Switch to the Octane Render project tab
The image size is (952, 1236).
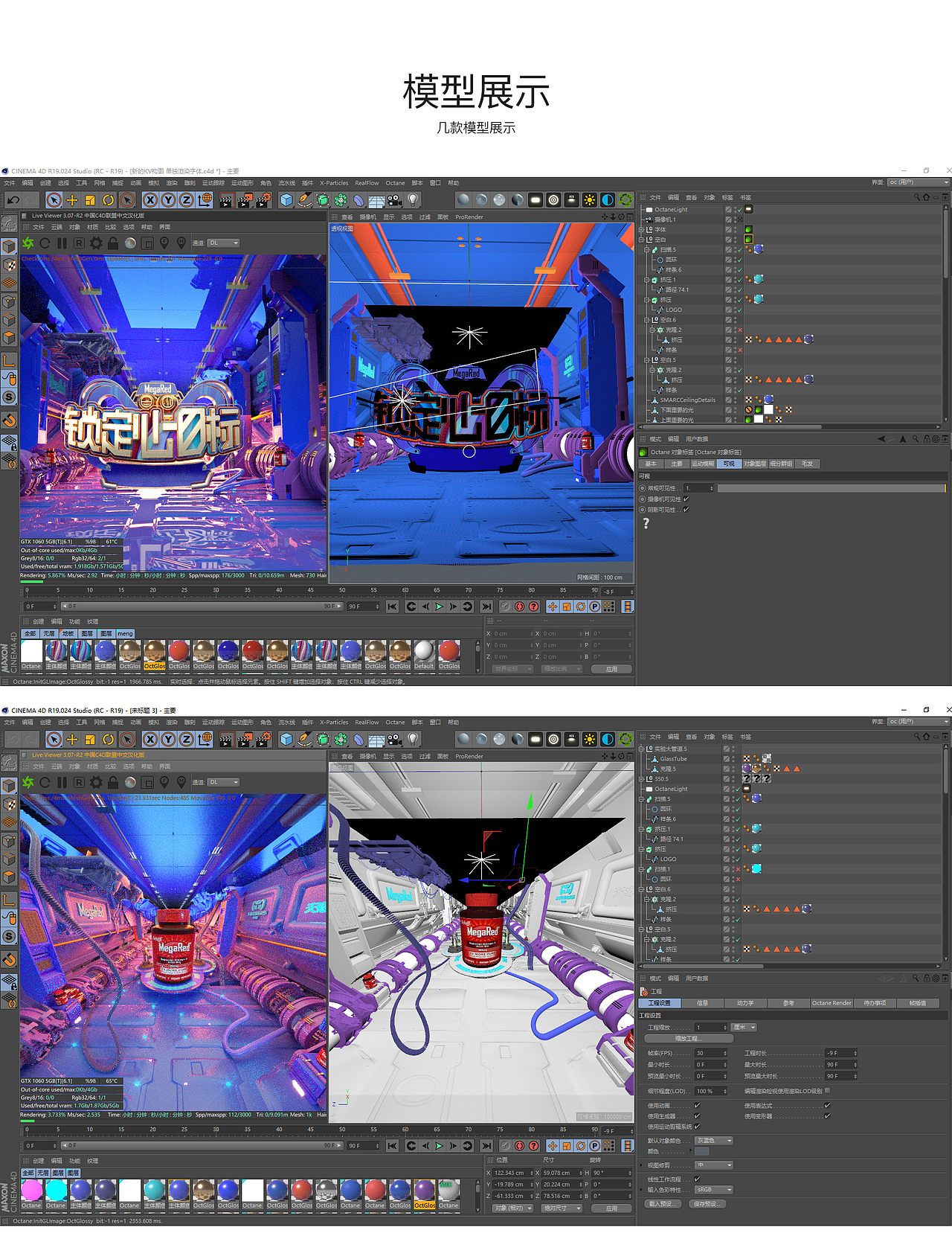coord(832,1003)
